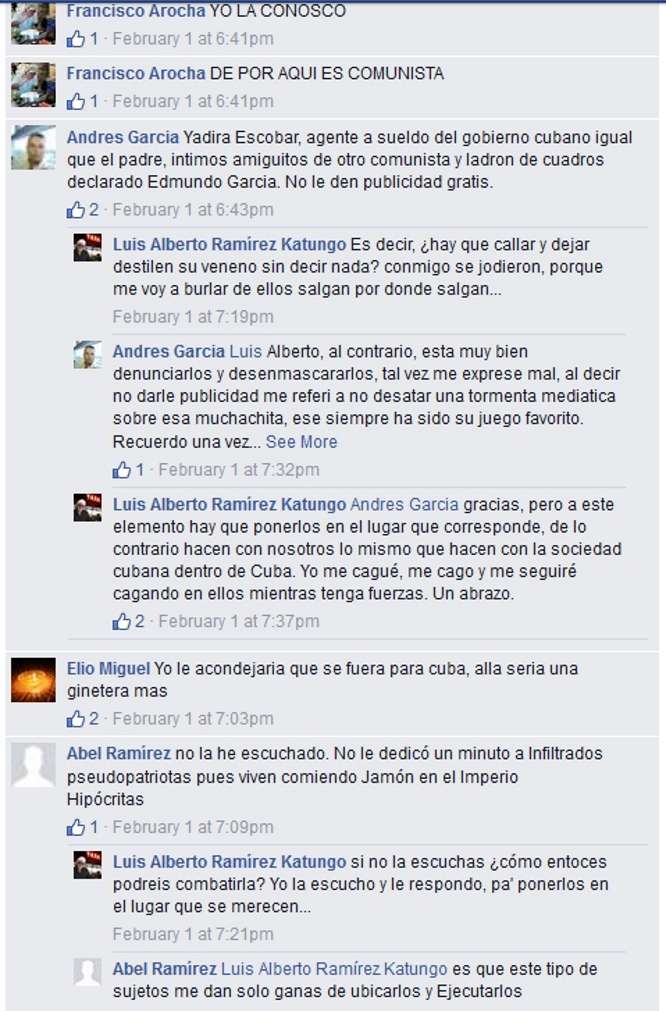
Task: Click the tagged Luis Alberto Ramírez Katungo mention in the last reply
Action: [334, 968]
